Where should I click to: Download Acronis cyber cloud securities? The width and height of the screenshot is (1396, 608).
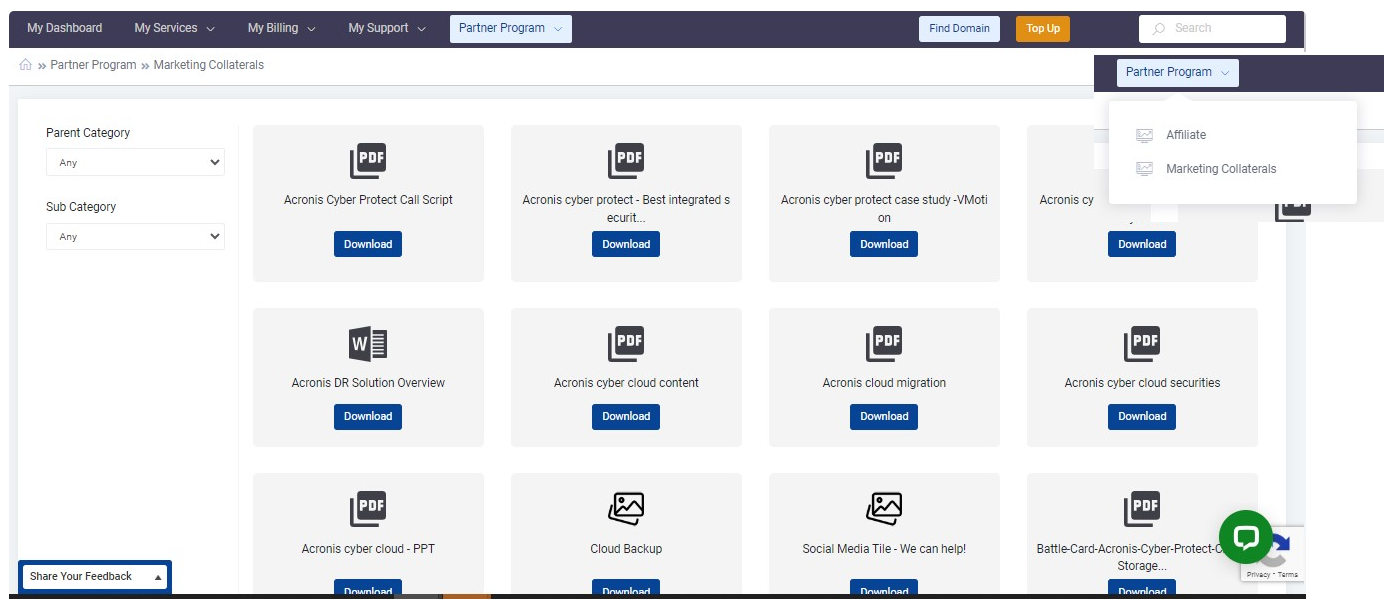tap(1142, 416)
